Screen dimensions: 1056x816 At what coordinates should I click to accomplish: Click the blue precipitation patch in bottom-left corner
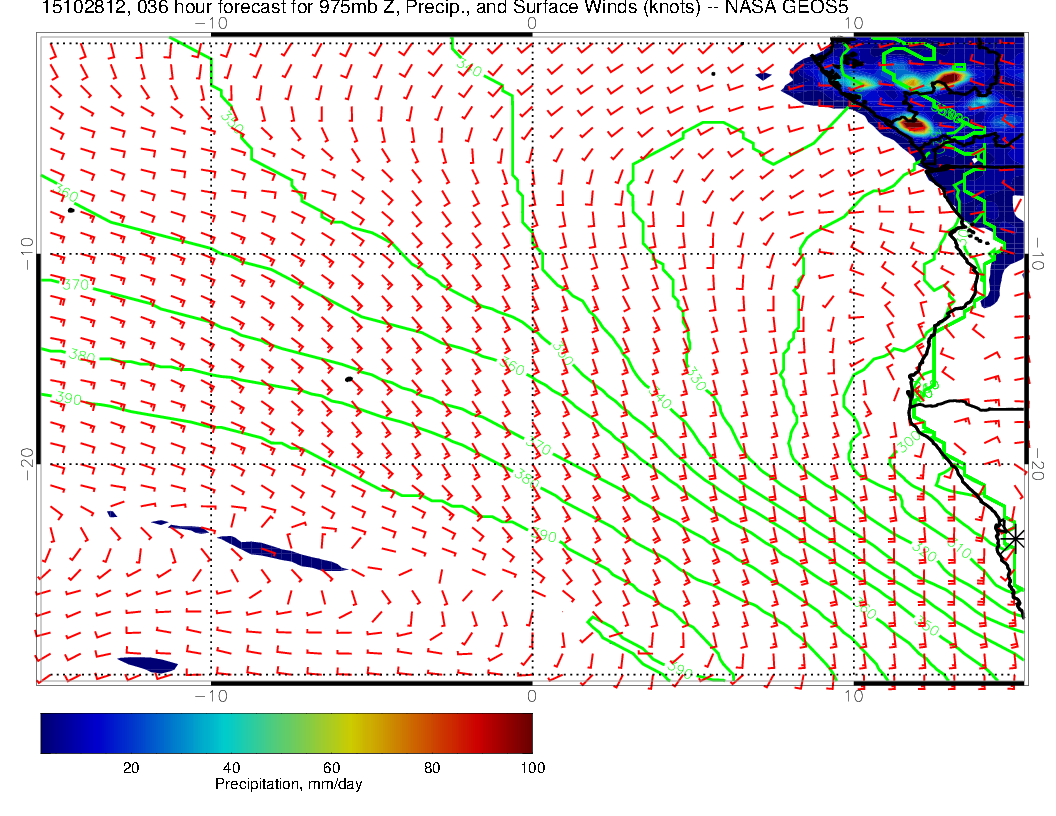pos(147,664)
